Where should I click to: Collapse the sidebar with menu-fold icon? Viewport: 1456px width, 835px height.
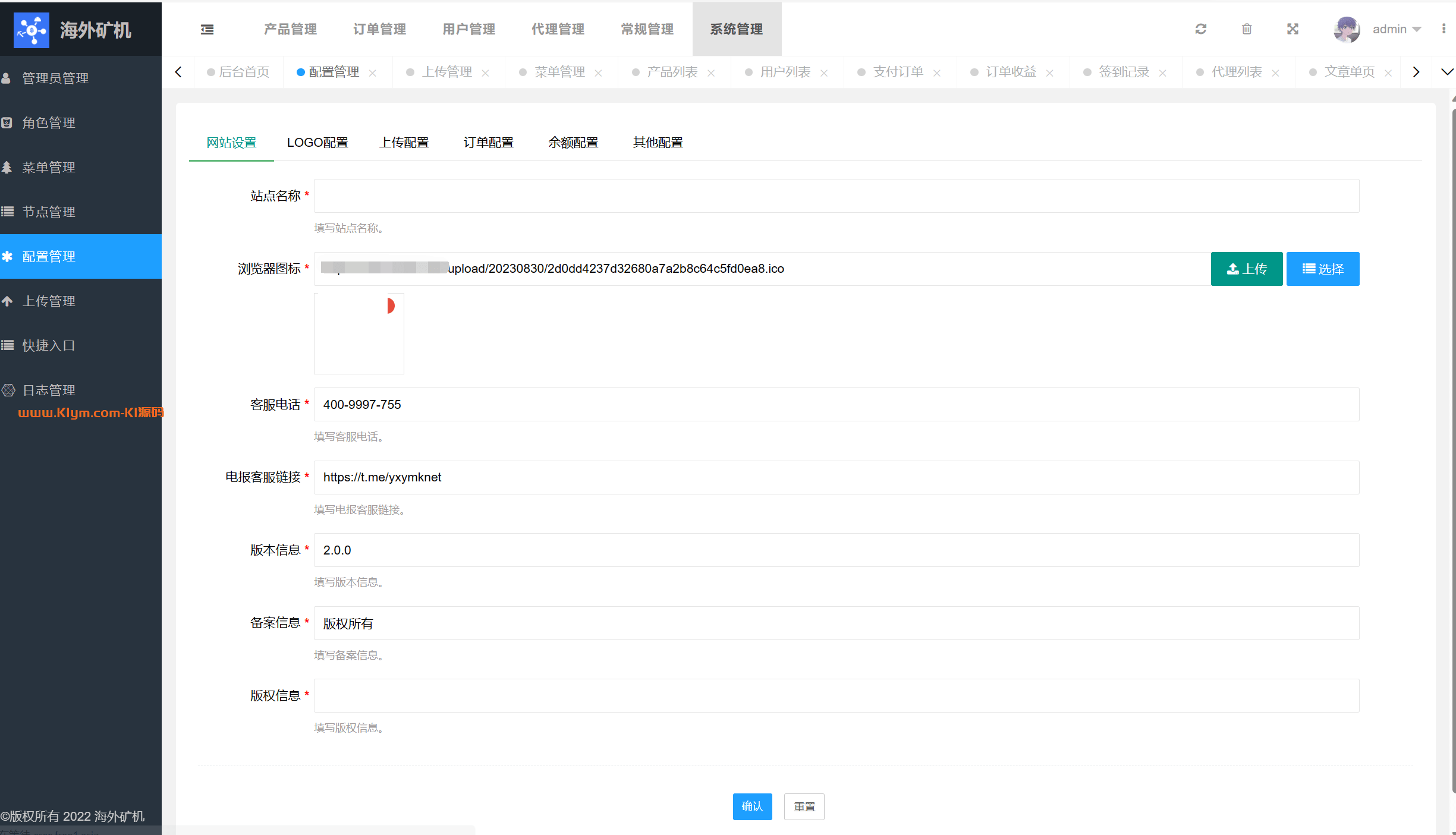click(x=207, y=29)
